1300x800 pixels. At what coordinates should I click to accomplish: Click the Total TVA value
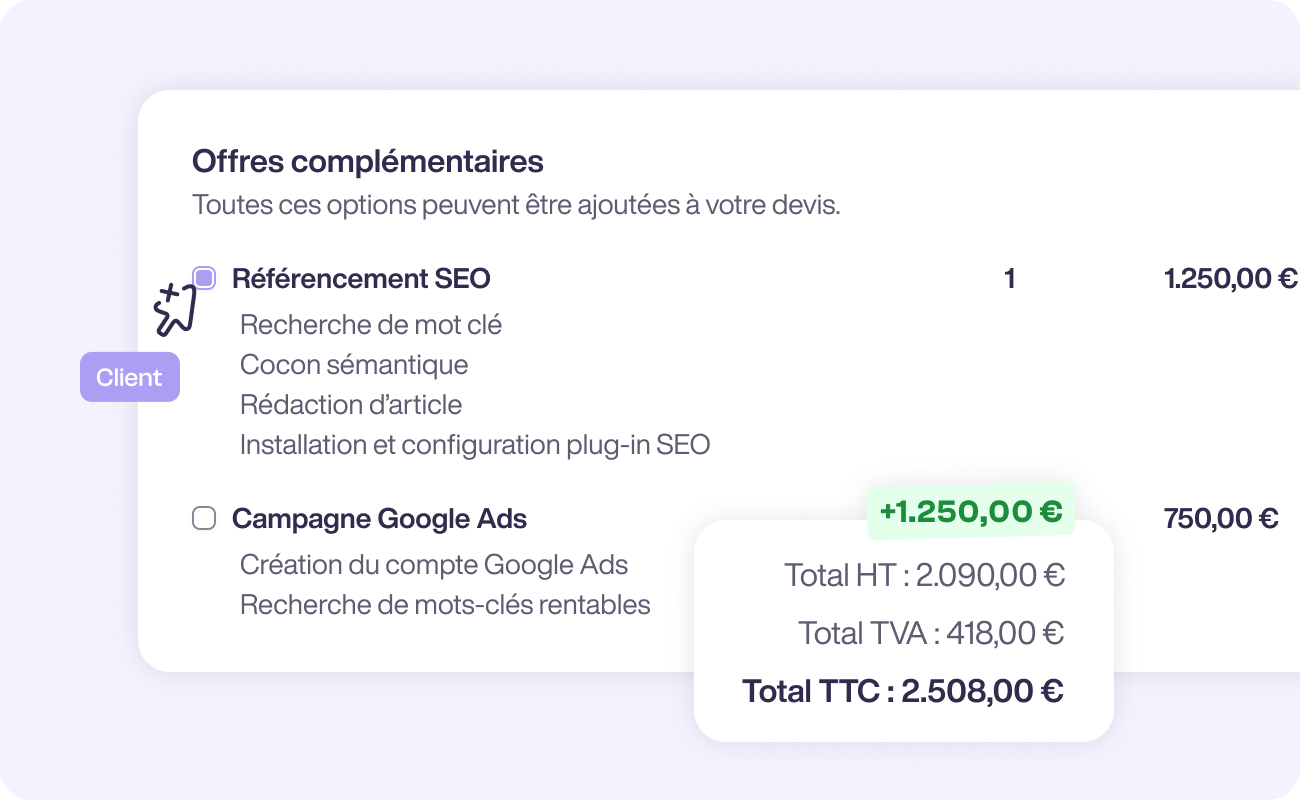(x=931, y=633)
